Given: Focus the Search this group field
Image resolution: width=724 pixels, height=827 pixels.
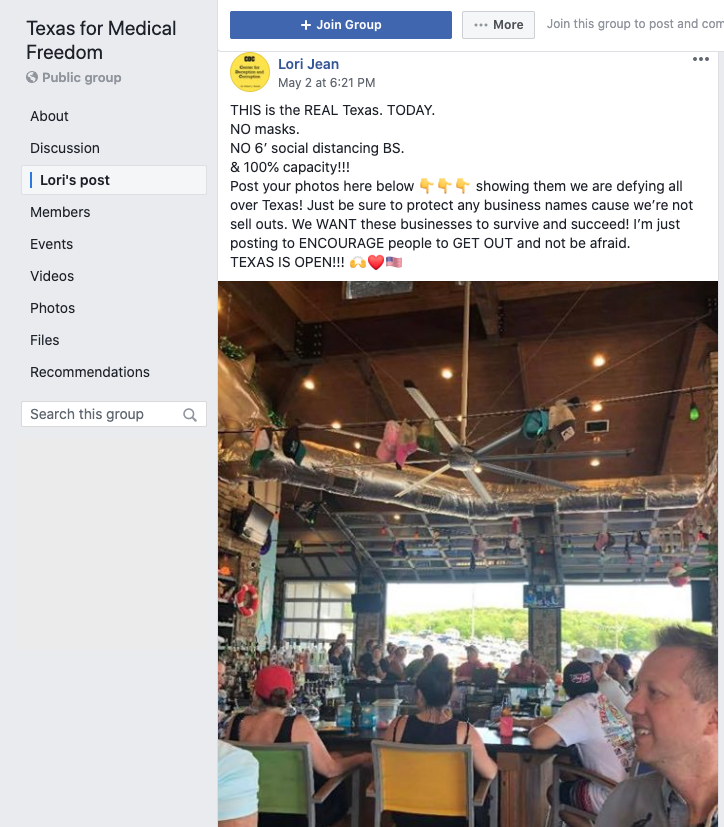Looking at the screenshot, I should [114, 414].
